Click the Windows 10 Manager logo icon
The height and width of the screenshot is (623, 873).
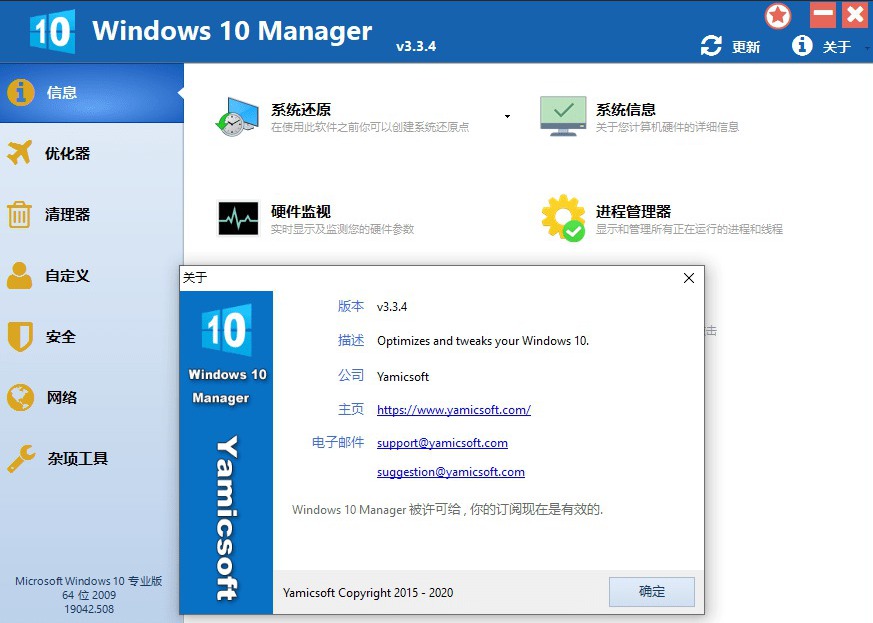(52, 32)
